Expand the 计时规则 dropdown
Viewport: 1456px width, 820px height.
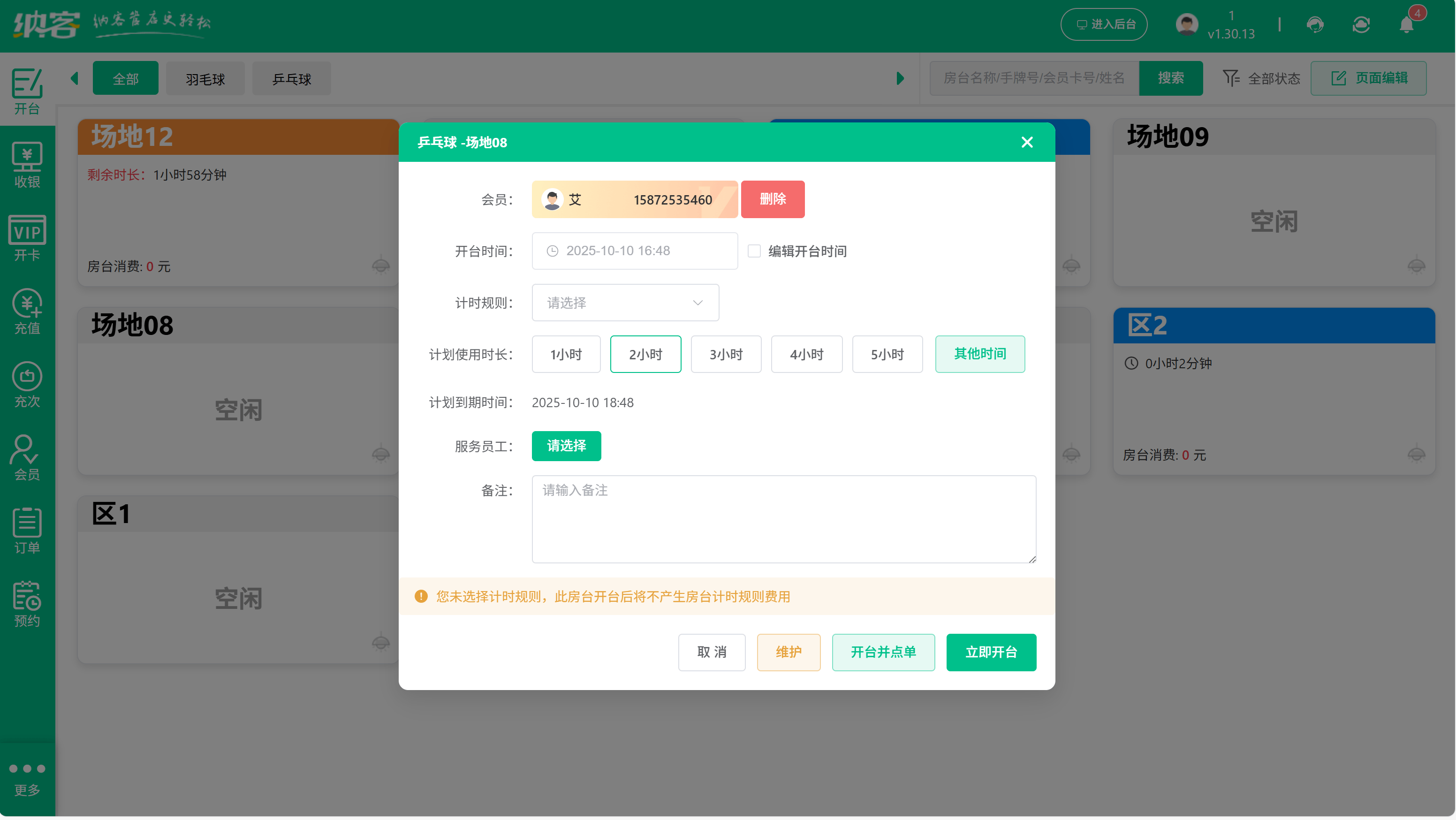[x=625, y=303]
